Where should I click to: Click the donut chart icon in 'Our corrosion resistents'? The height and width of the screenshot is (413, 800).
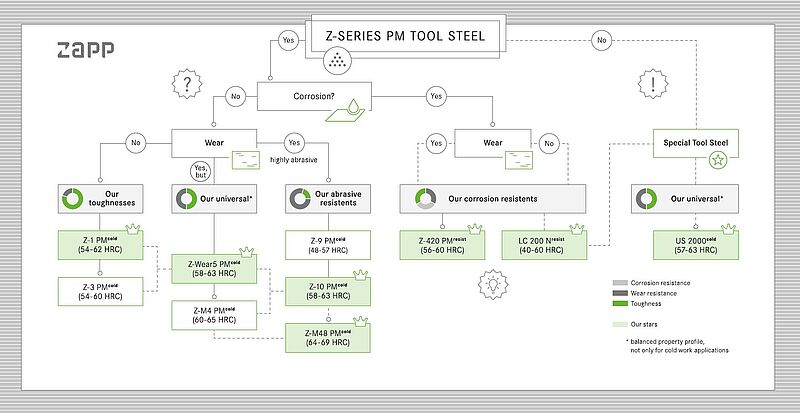click(426, 199)
